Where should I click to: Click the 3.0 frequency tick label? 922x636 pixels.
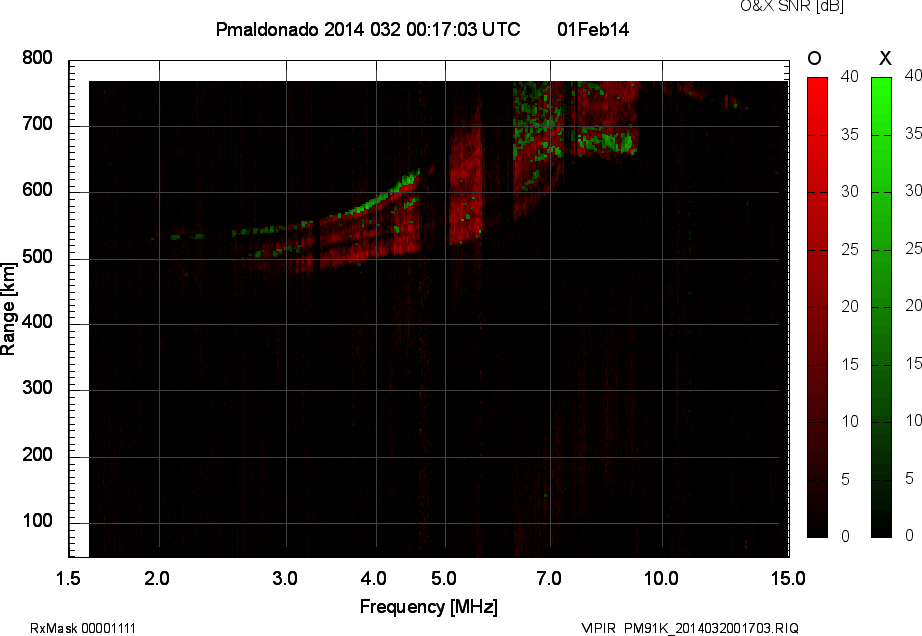tap(285, 578)
